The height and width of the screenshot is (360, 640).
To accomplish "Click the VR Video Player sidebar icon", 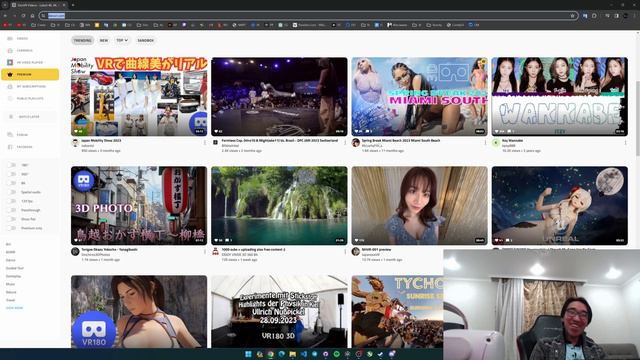I will 10,62.
